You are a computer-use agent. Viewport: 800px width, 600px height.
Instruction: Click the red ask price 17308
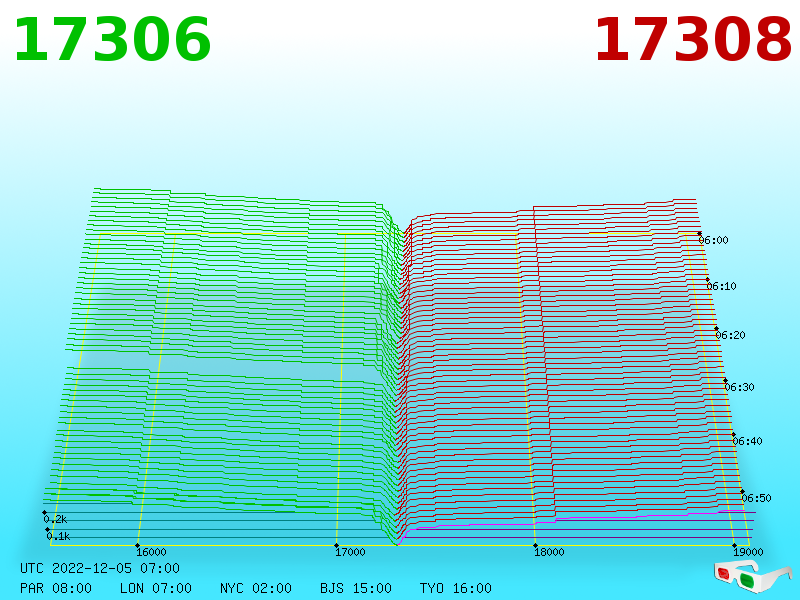693,40
